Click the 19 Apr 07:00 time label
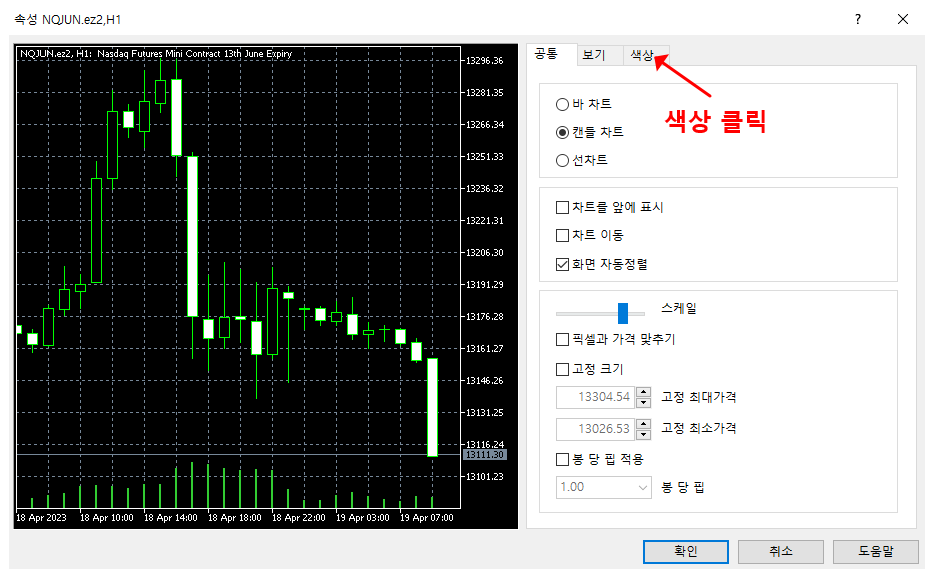The height and width of the screenshot is (574, 926). (426, 518)
